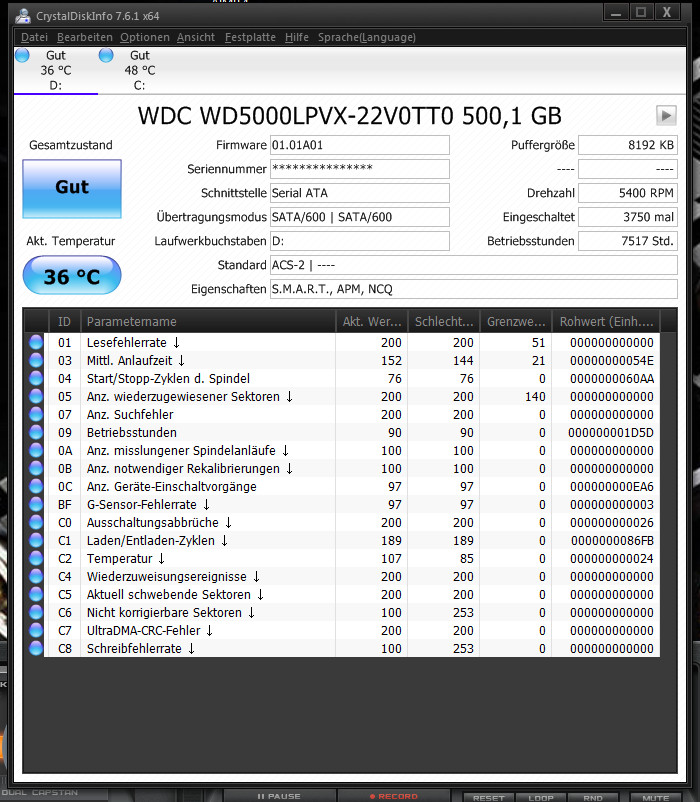700x802 pixels.
Task: Click raw value 0000000060AA in Start/Stopp row
Action: [x=612, y=378]
